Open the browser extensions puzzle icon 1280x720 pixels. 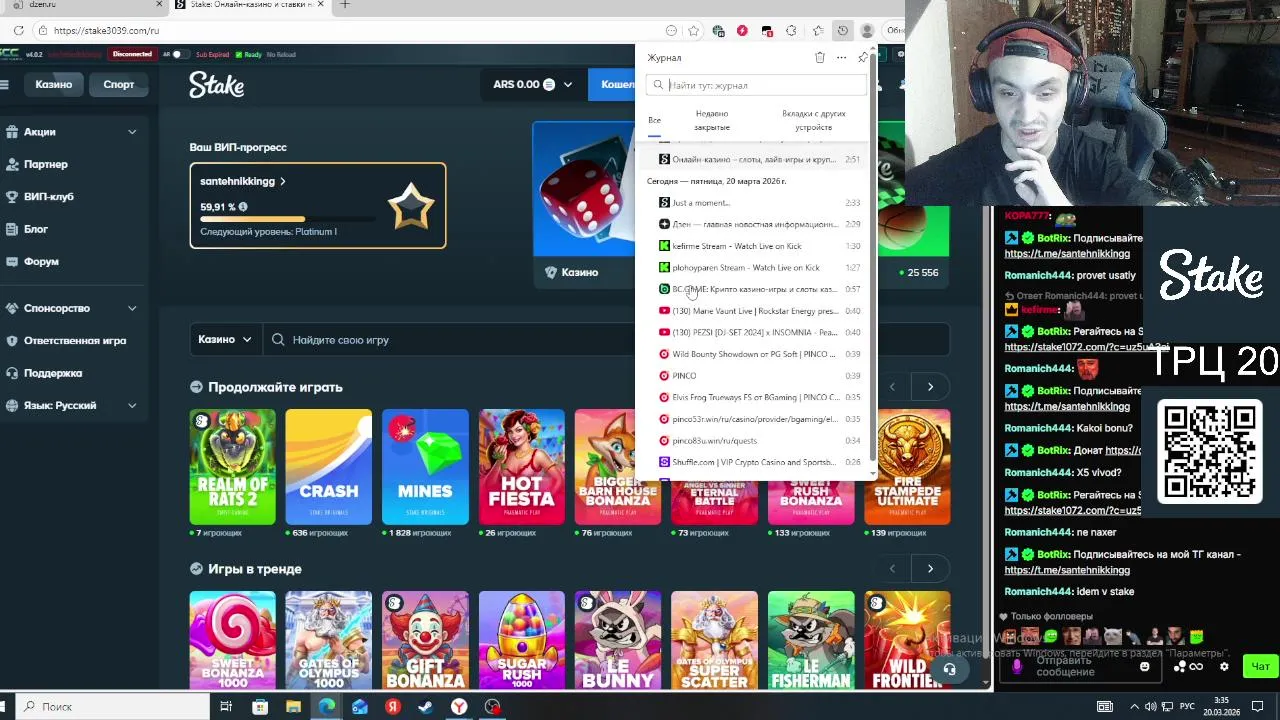click(x=792, y=31)
